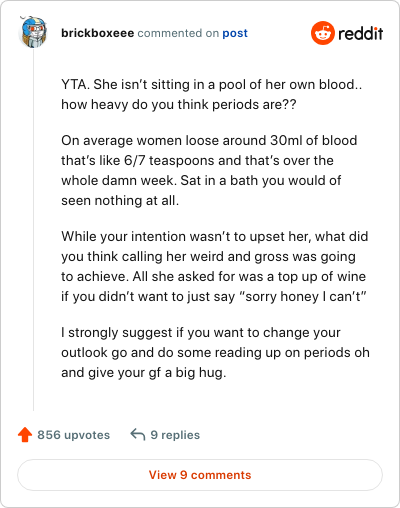
Task: Click the reply arrow icon
Action: pos(138,435)
